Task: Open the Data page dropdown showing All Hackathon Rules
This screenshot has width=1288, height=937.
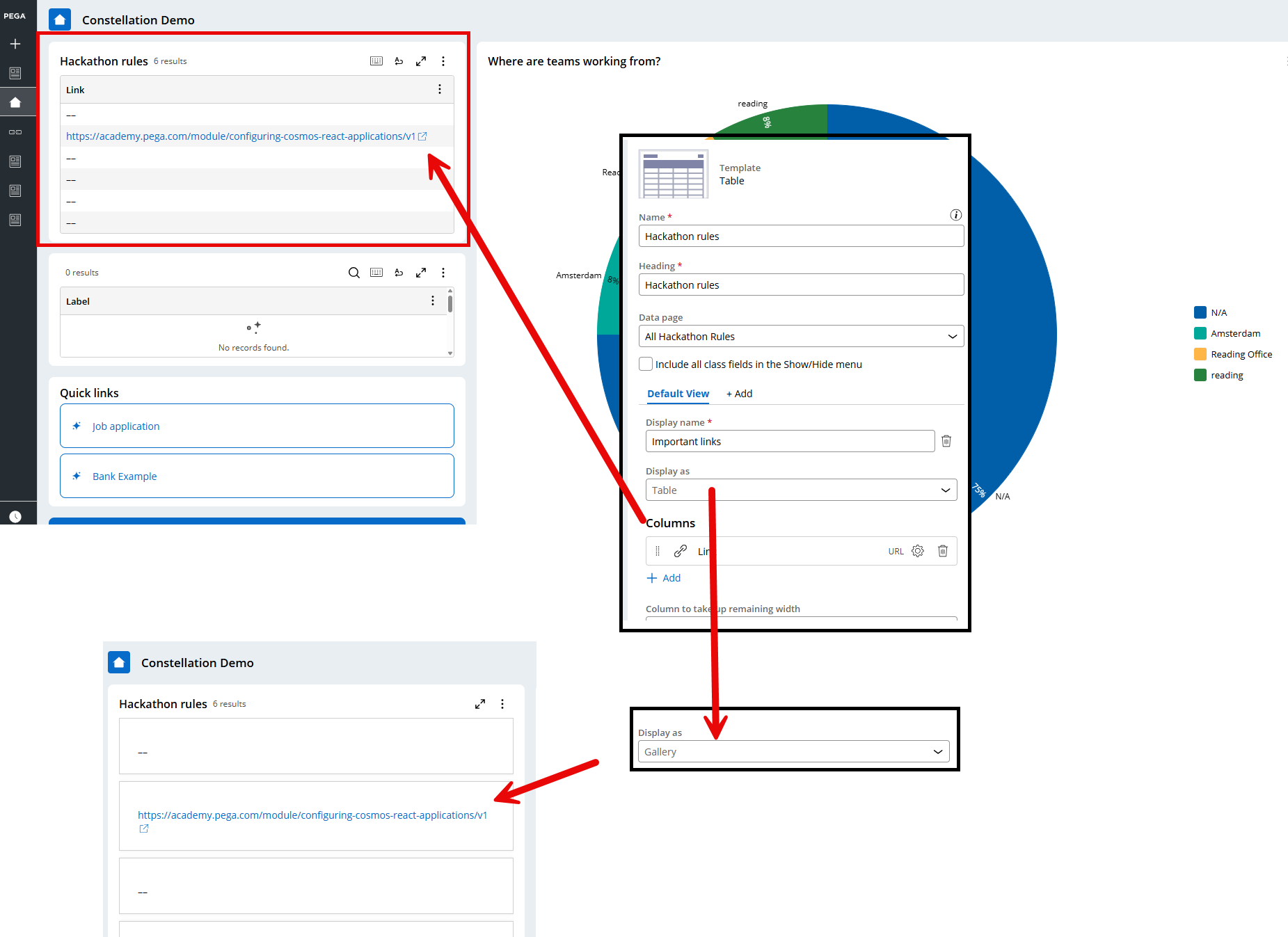Action: (801, 336)
